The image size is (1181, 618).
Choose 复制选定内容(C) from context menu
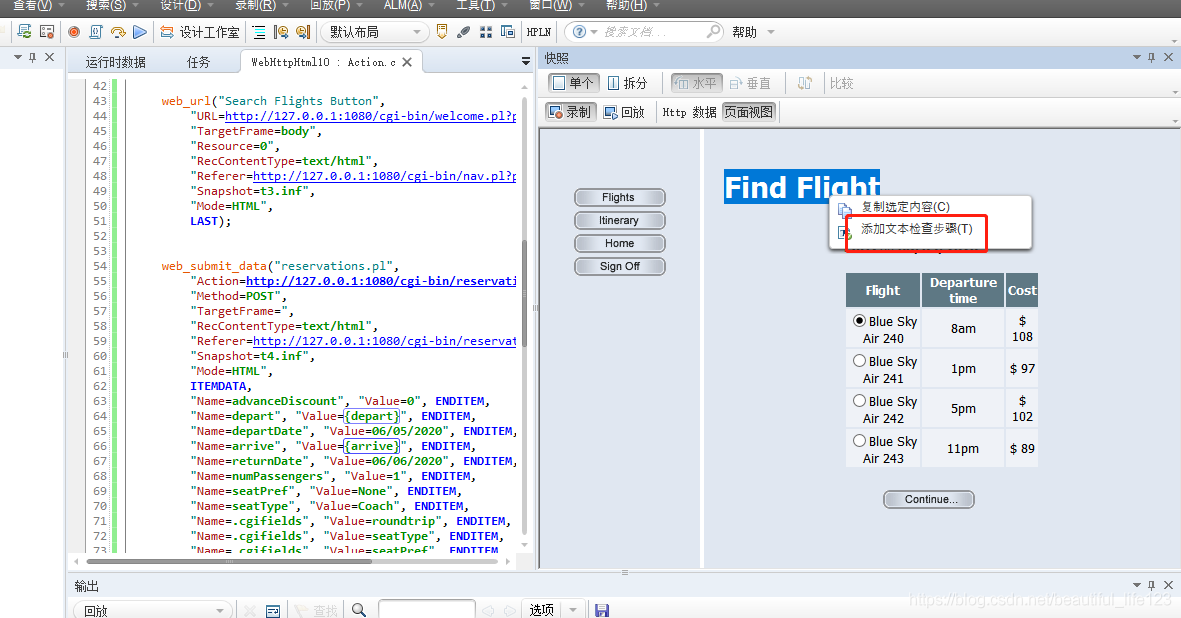coord(905,206)
